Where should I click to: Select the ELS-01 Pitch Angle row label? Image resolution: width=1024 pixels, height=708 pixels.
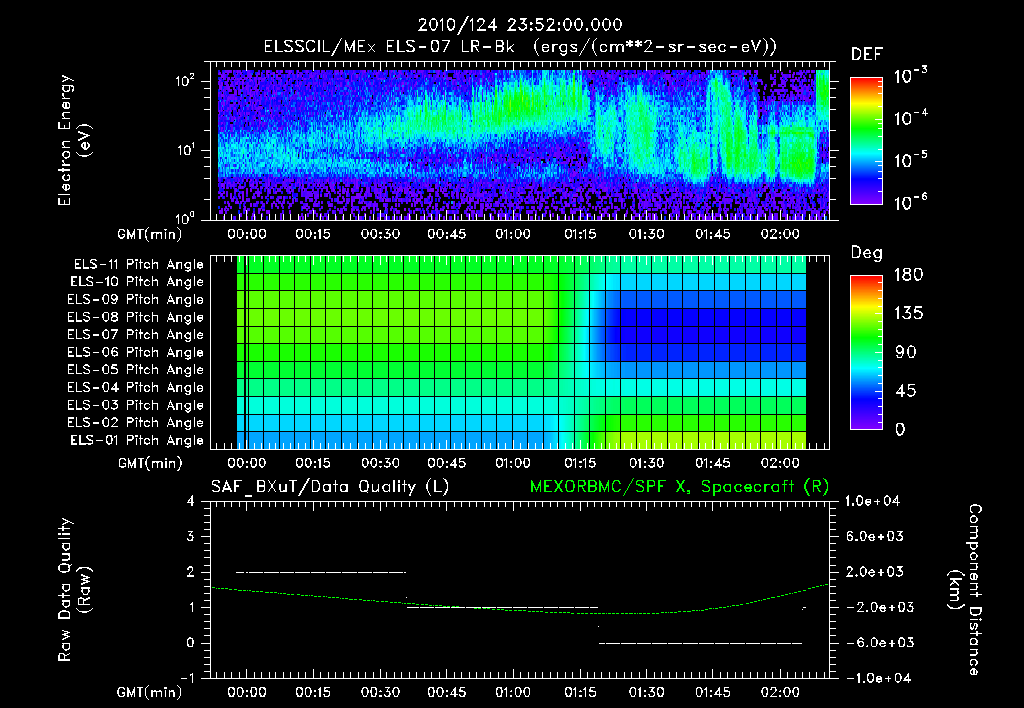click(137, 440)
